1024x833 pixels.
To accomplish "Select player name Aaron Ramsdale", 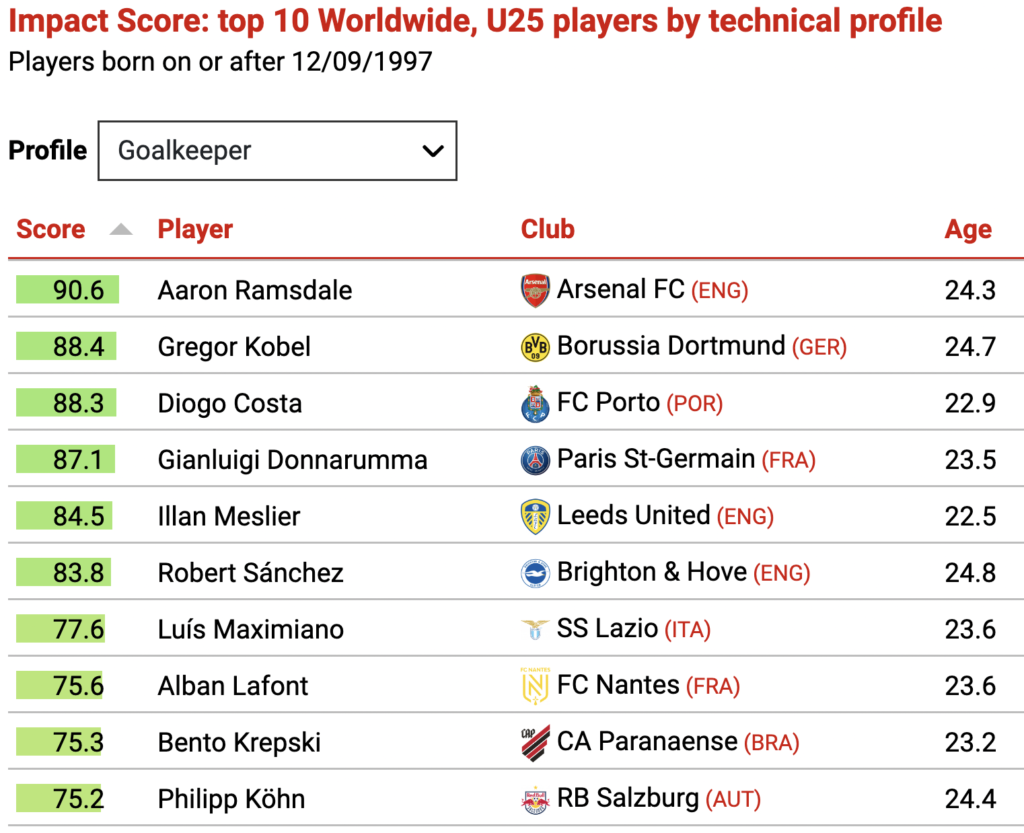I will [255, 291].
